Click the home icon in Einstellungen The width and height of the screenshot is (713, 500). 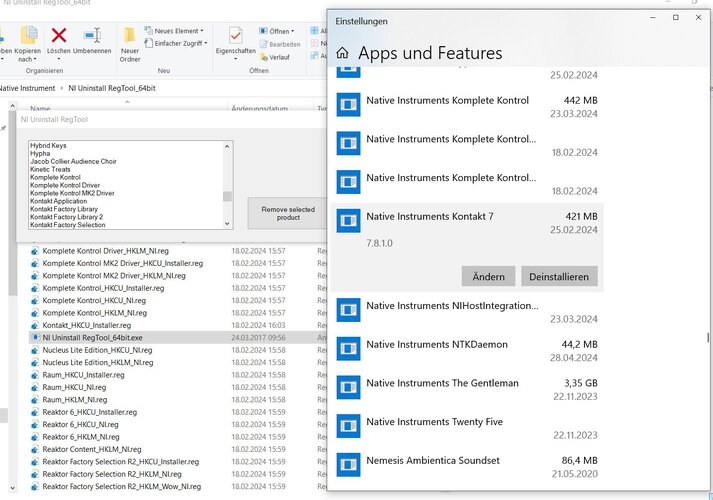click(342, 53)
